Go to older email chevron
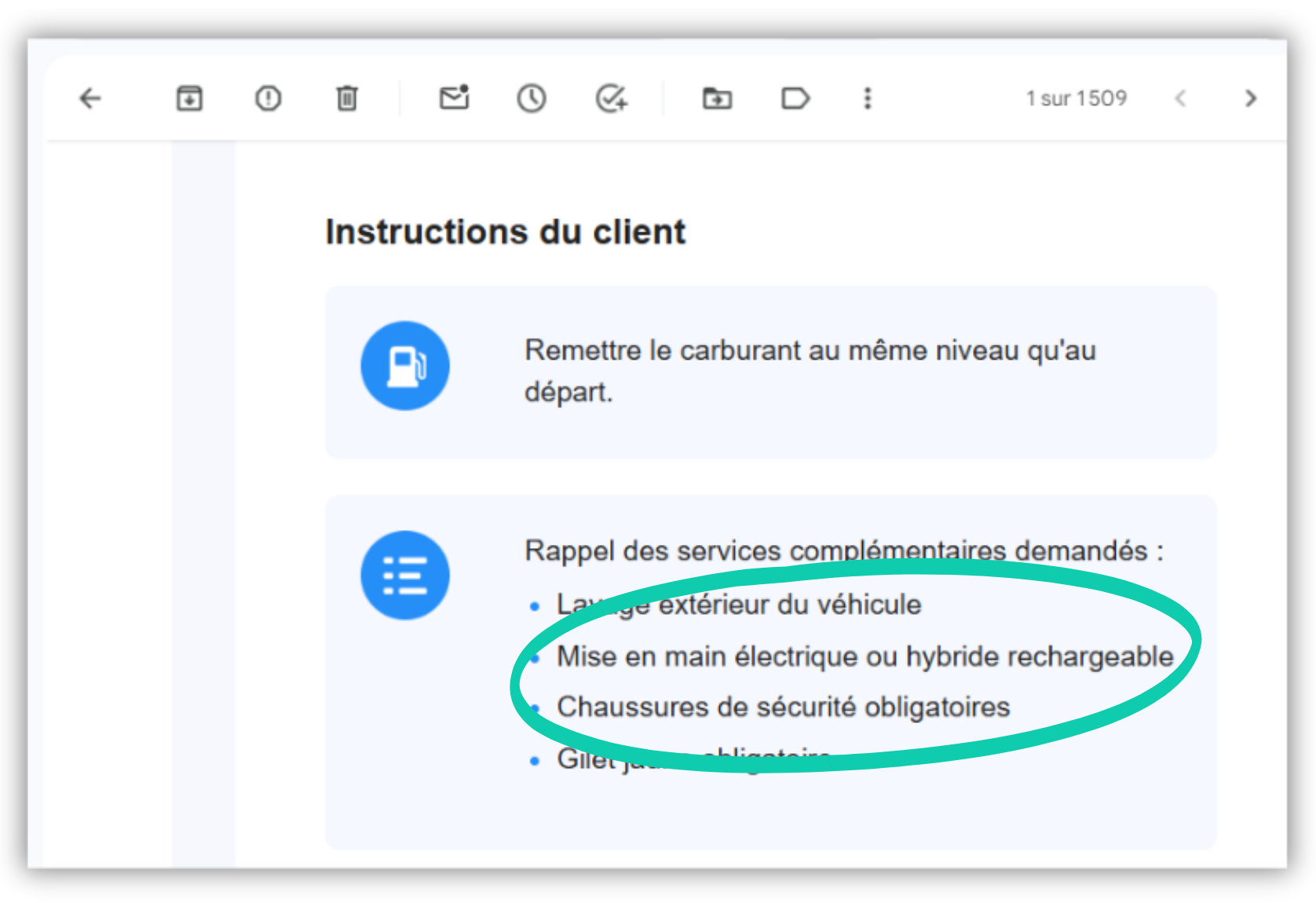 coord(1251,98)
